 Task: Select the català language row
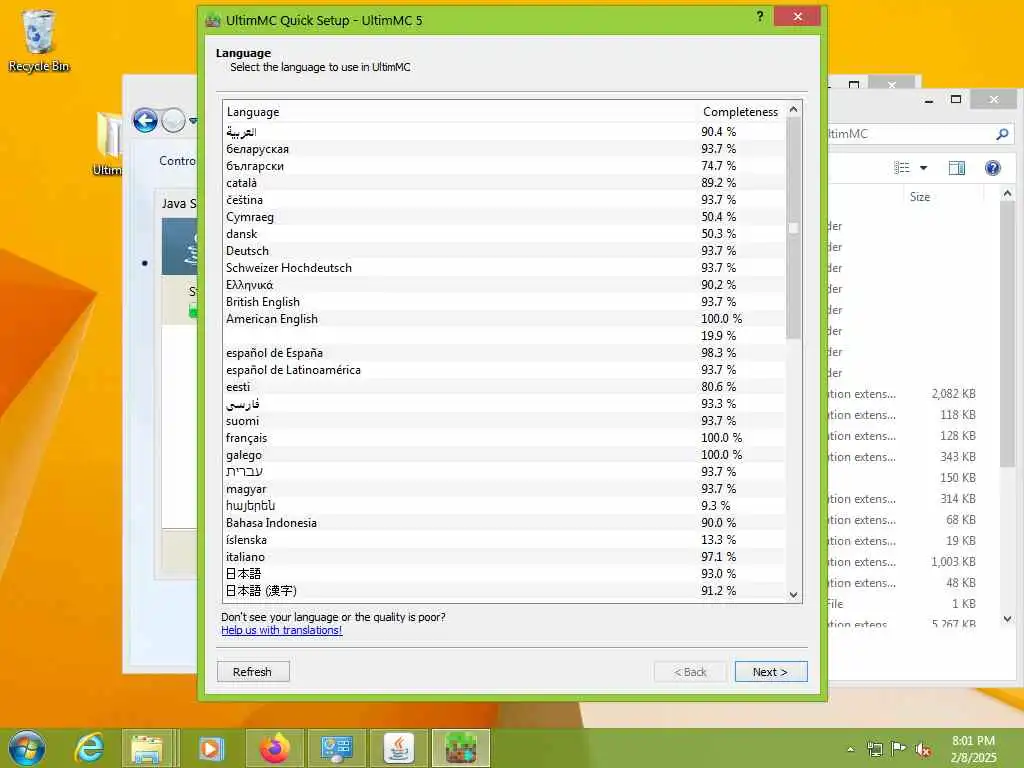504,183
